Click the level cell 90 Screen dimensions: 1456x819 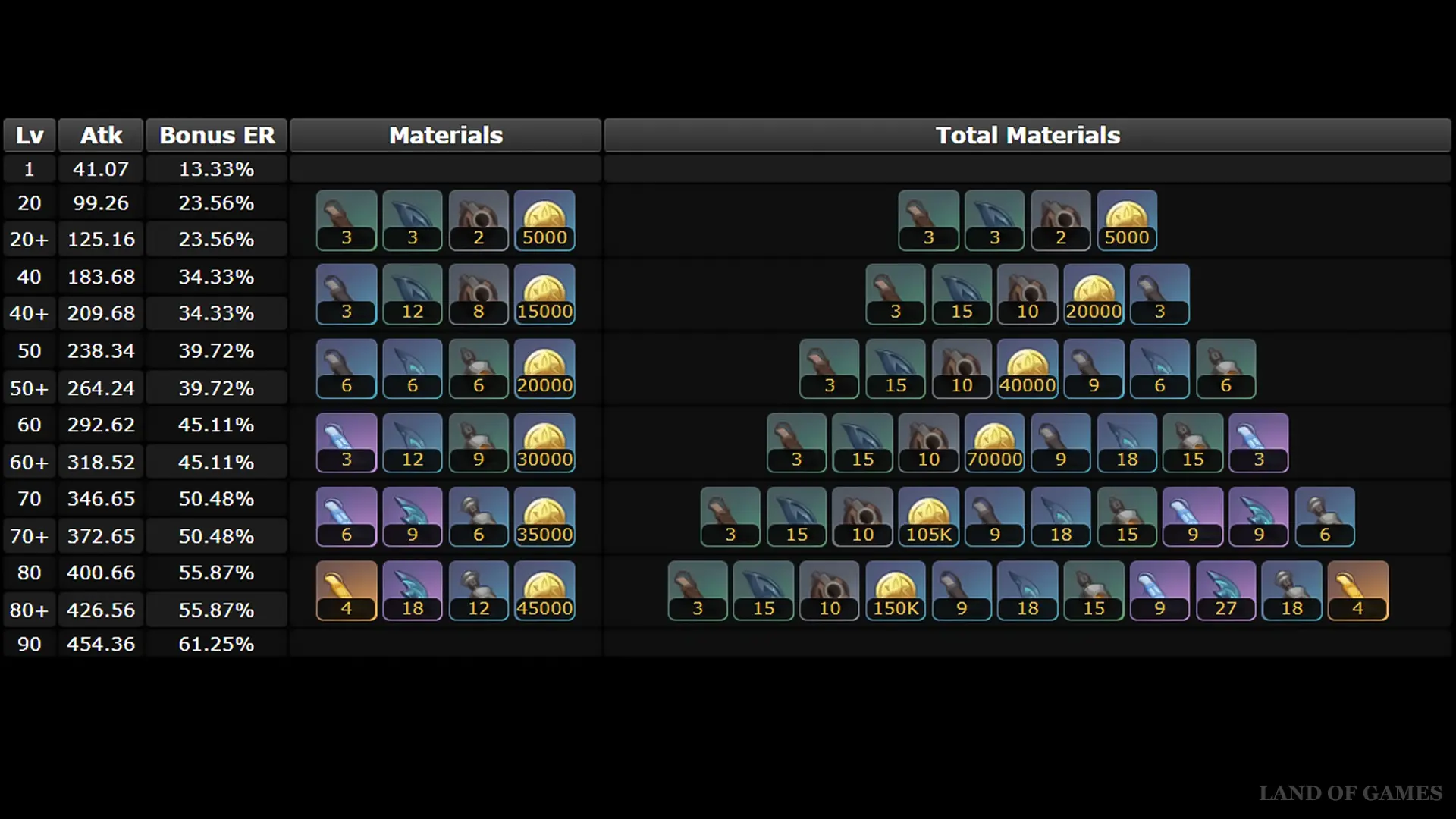pos(30,644)
